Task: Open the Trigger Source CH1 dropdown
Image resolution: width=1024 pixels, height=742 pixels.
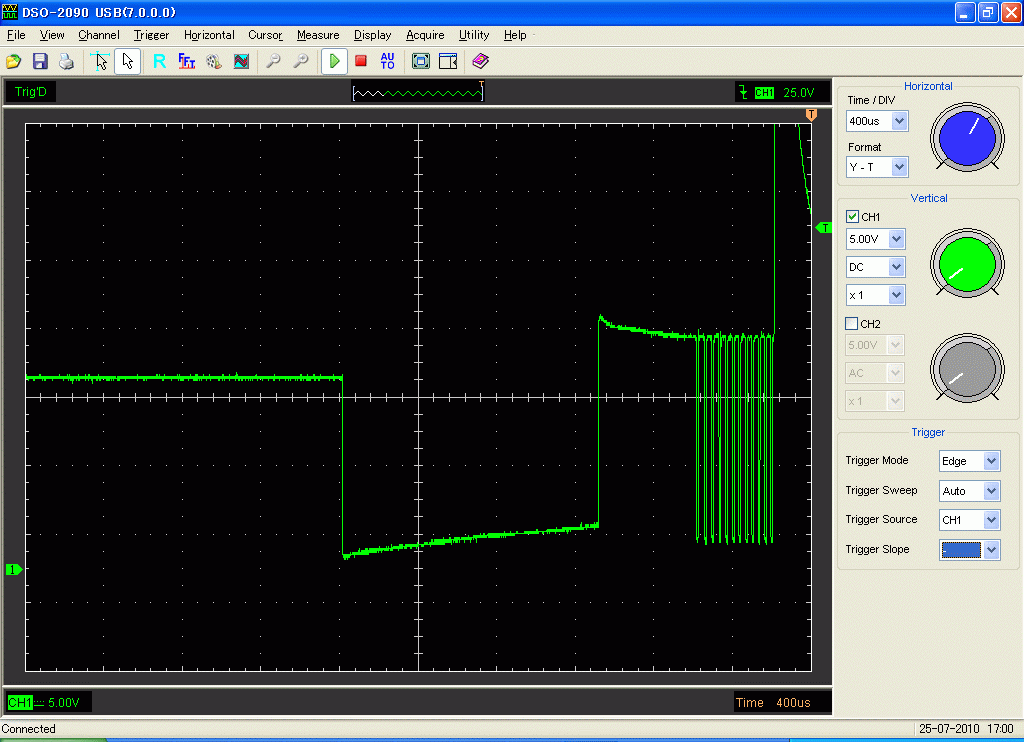Action: point(991,520)
